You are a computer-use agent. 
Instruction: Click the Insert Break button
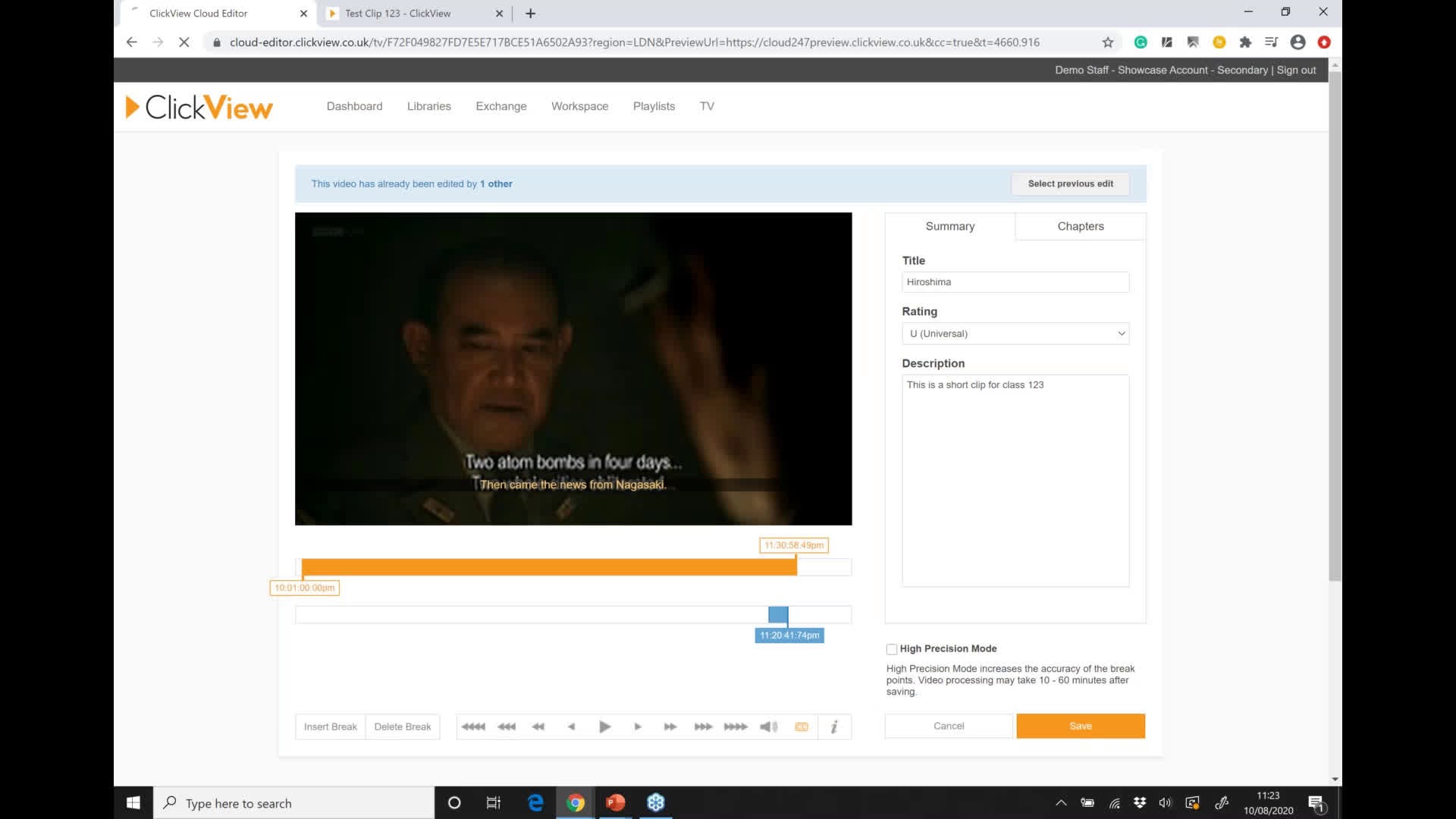(331, 726)
